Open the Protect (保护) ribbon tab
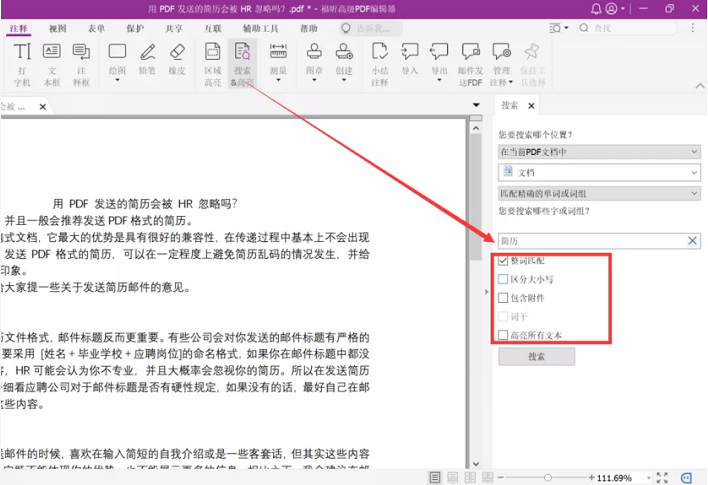This screenshot has width=708, height=485. [x=135, y=28]
